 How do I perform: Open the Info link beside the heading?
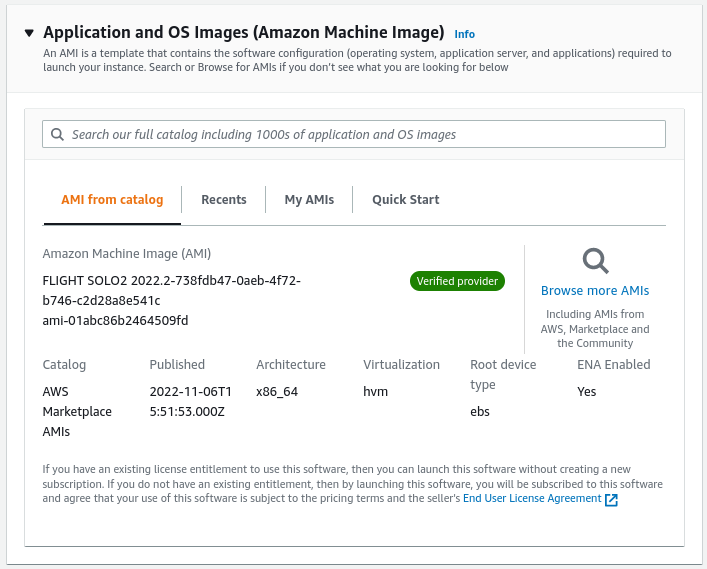[464, 34]
